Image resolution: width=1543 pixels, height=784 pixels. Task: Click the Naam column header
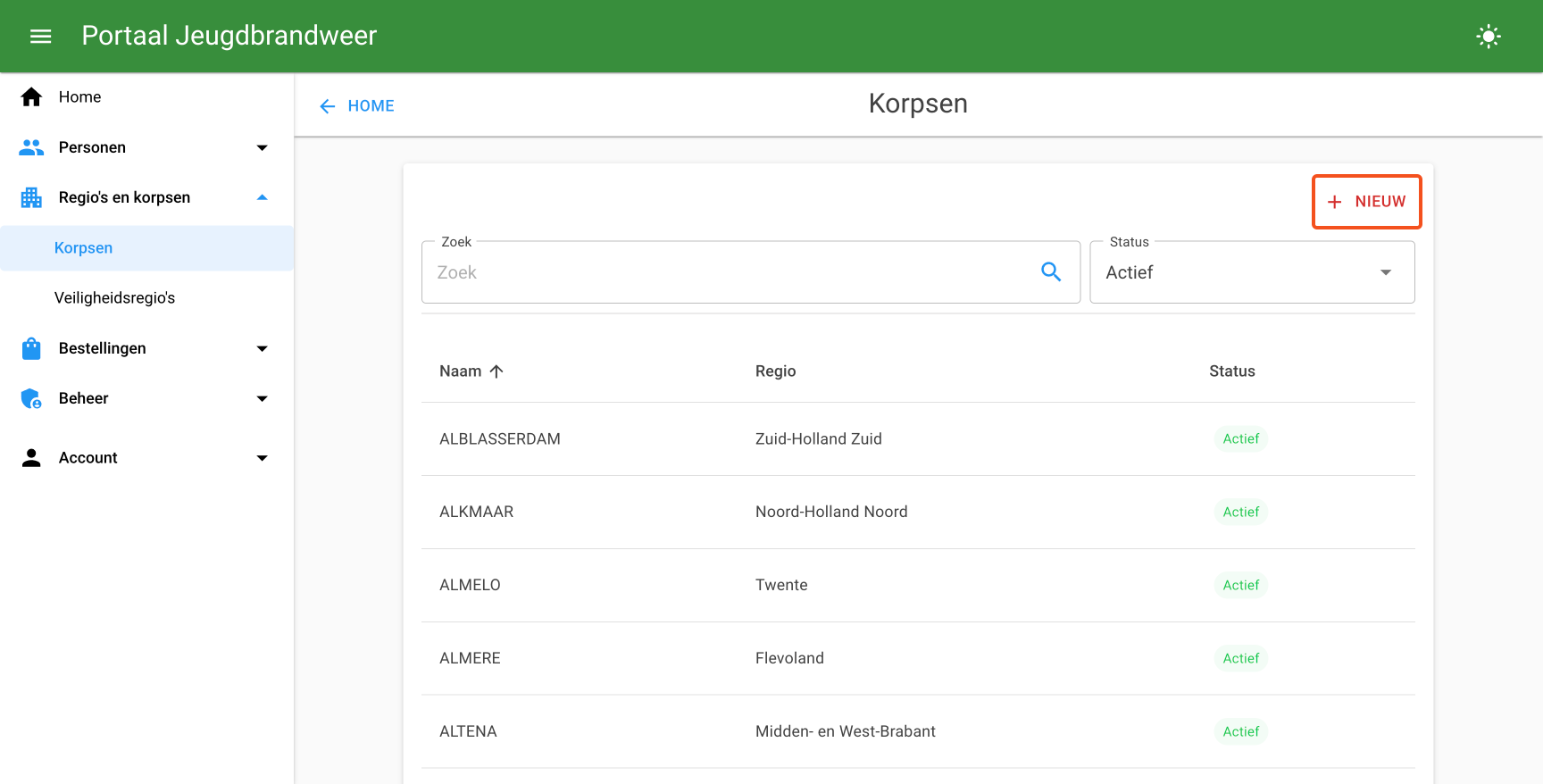pos(460,371)
